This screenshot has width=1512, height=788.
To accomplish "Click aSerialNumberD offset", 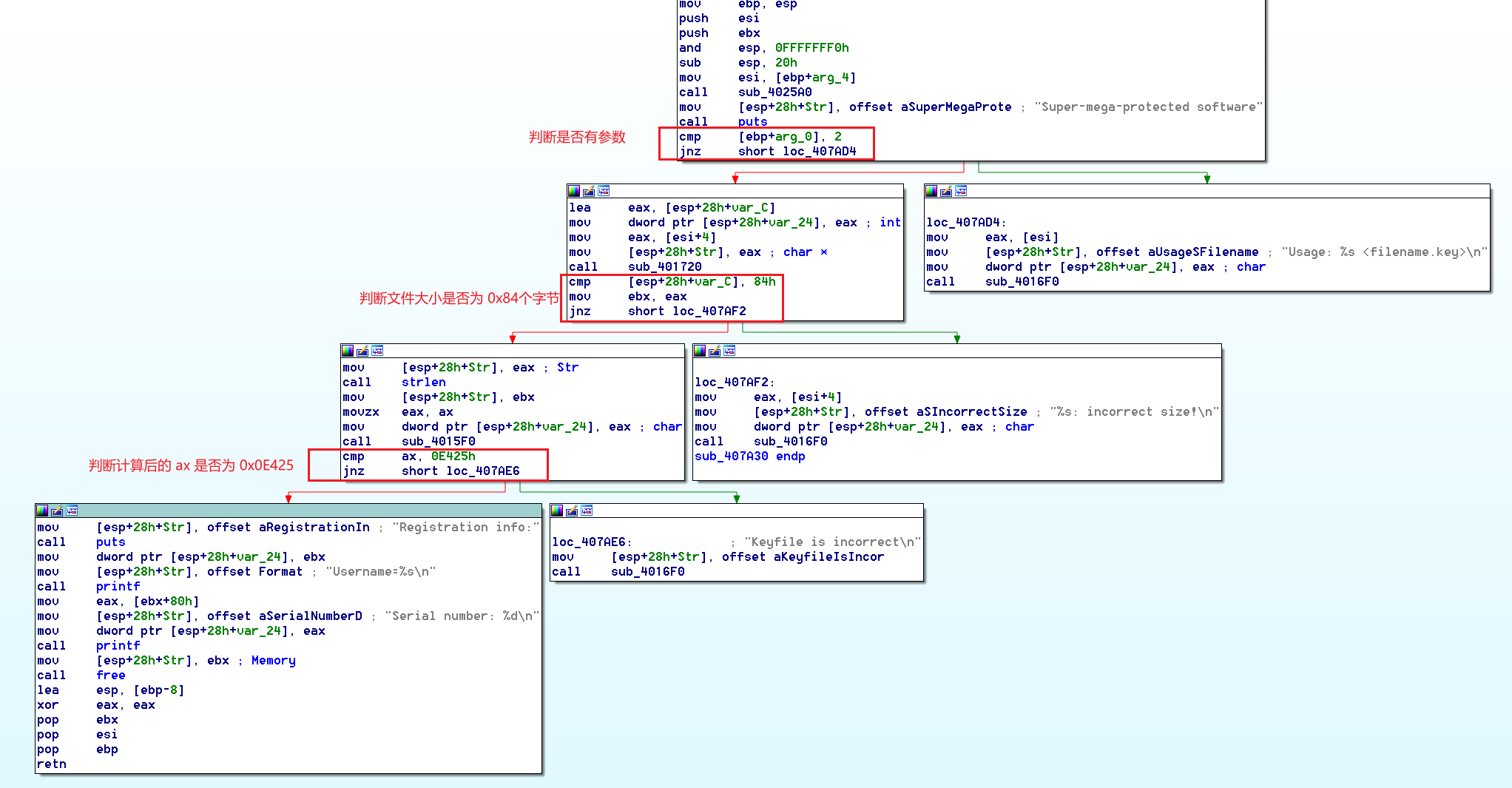I will [x=310, y=616].
